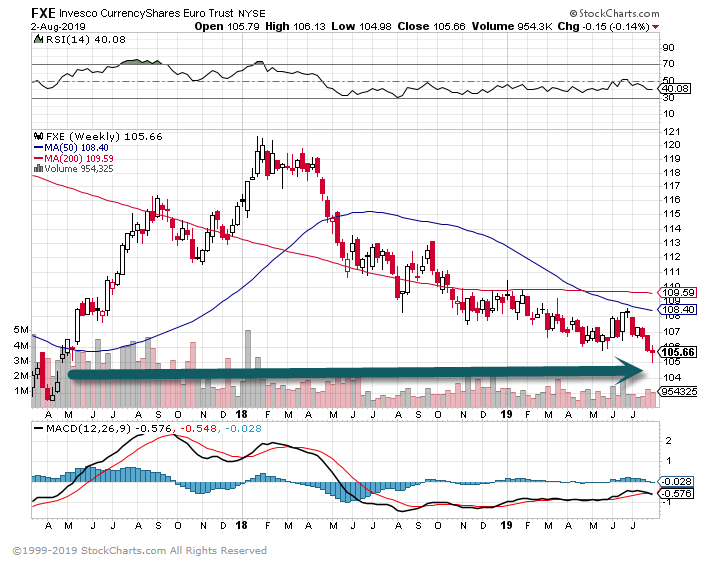Screen dimensions: 723x562
Task: Click the Close 105.66 header value
Action: (x=432, y=27)
